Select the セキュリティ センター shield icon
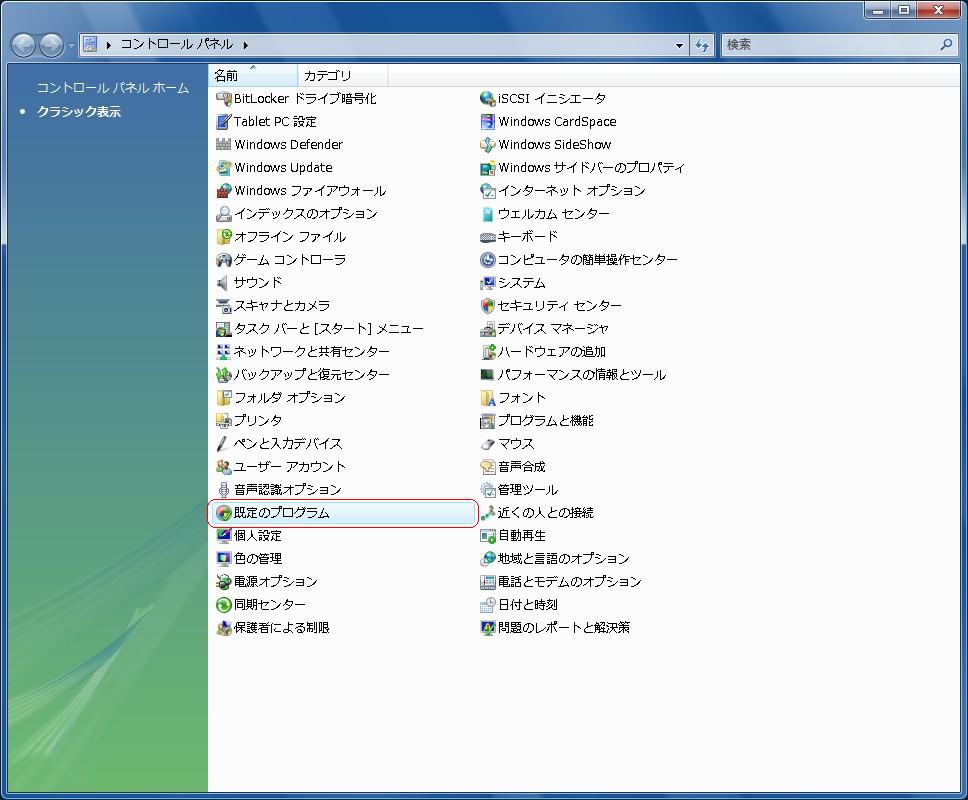 tap(488, 306)
